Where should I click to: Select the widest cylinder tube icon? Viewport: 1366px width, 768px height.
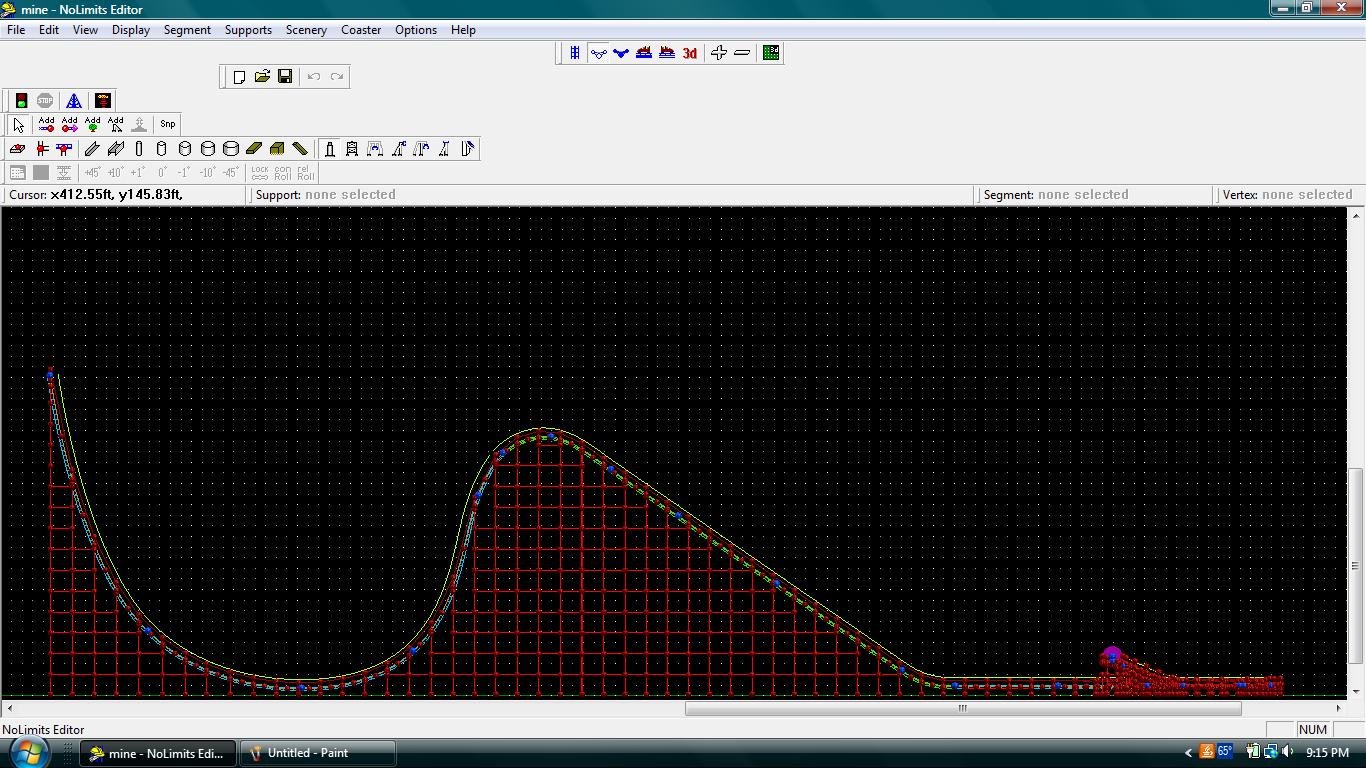[231, 149]
